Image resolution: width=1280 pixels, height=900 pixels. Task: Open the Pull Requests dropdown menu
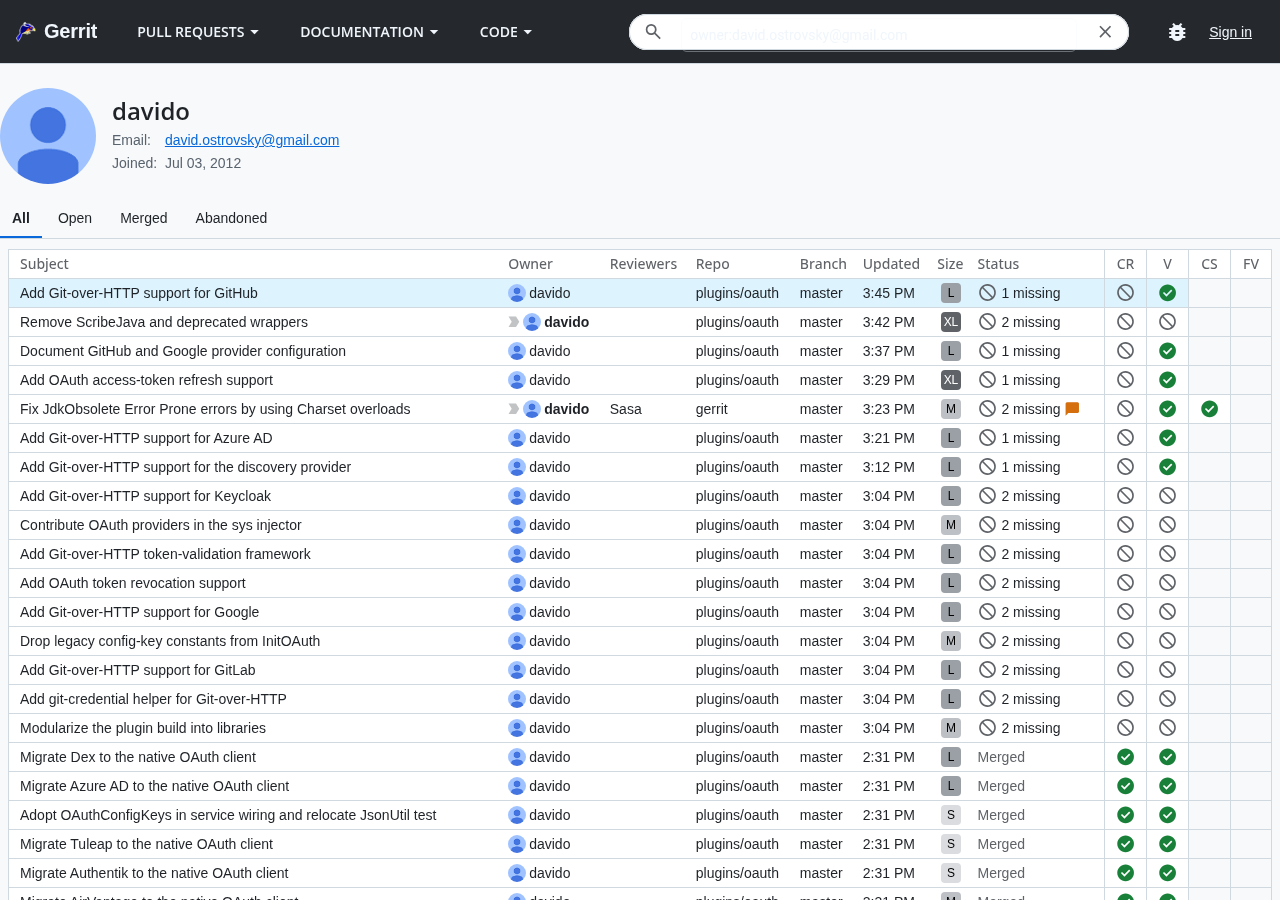[198, 32]
